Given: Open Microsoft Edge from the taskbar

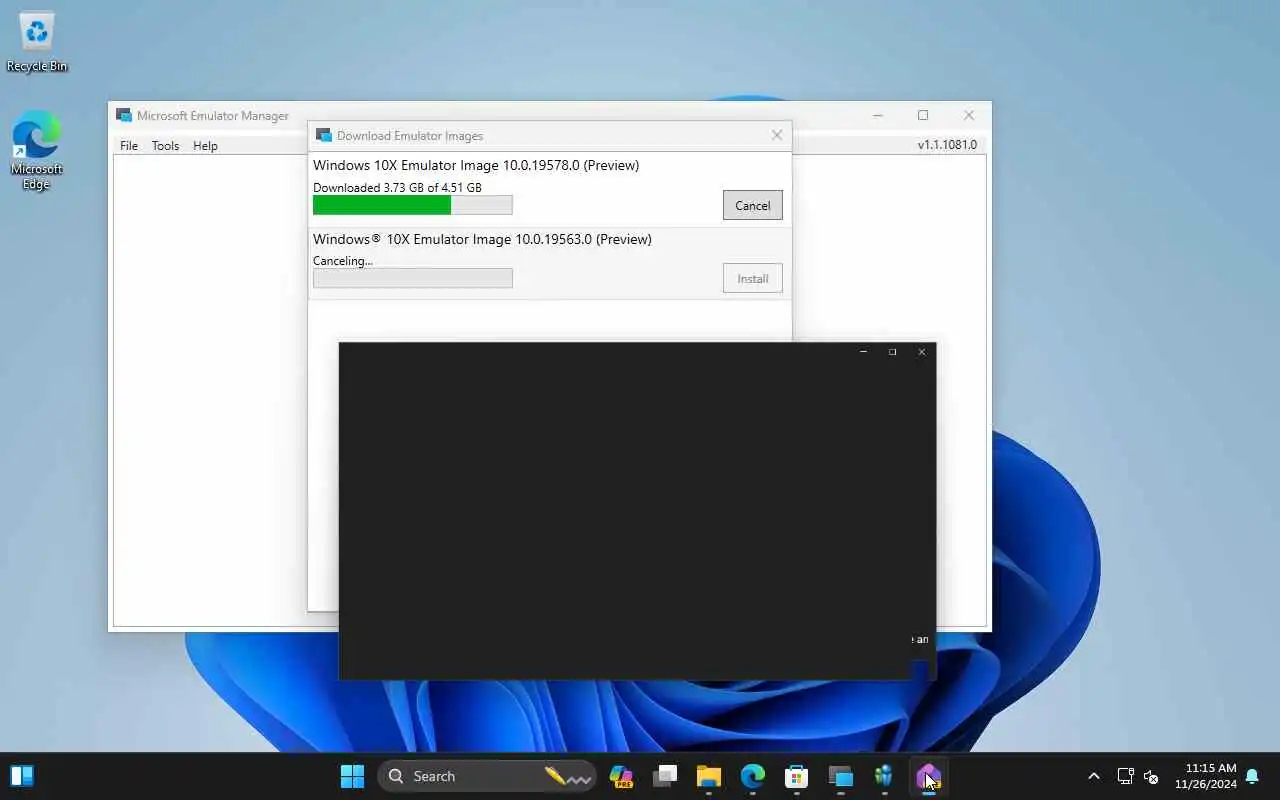Looking at the screenshot, I should 753,776.
